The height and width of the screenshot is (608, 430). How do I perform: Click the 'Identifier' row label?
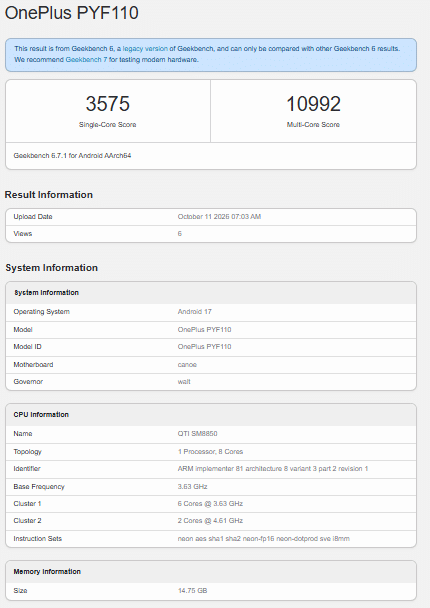tap(27, 469)
